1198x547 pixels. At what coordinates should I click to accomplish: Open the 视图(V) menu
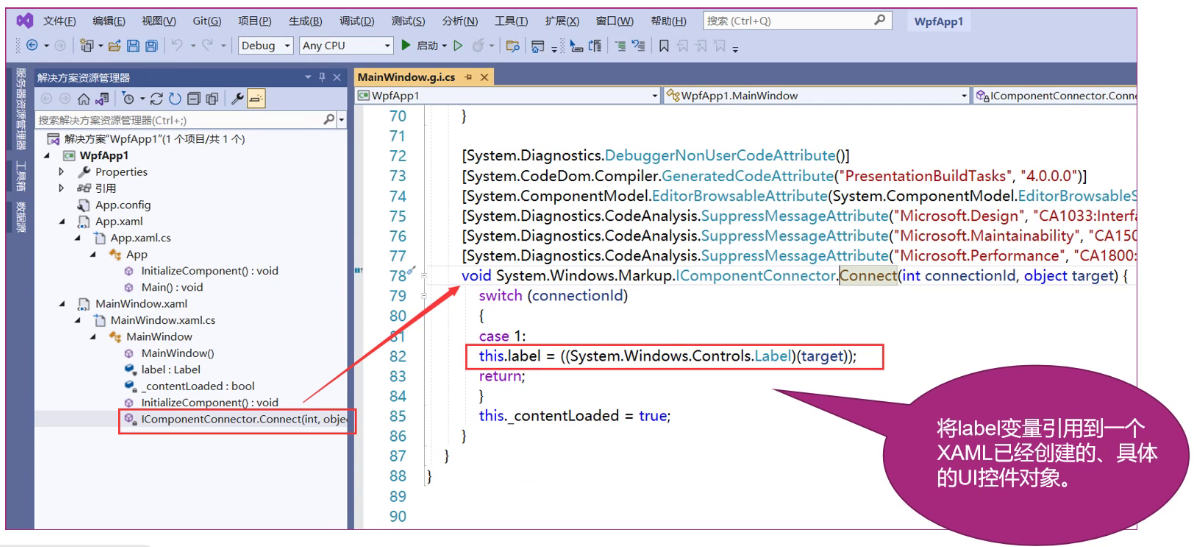(158, 21)
